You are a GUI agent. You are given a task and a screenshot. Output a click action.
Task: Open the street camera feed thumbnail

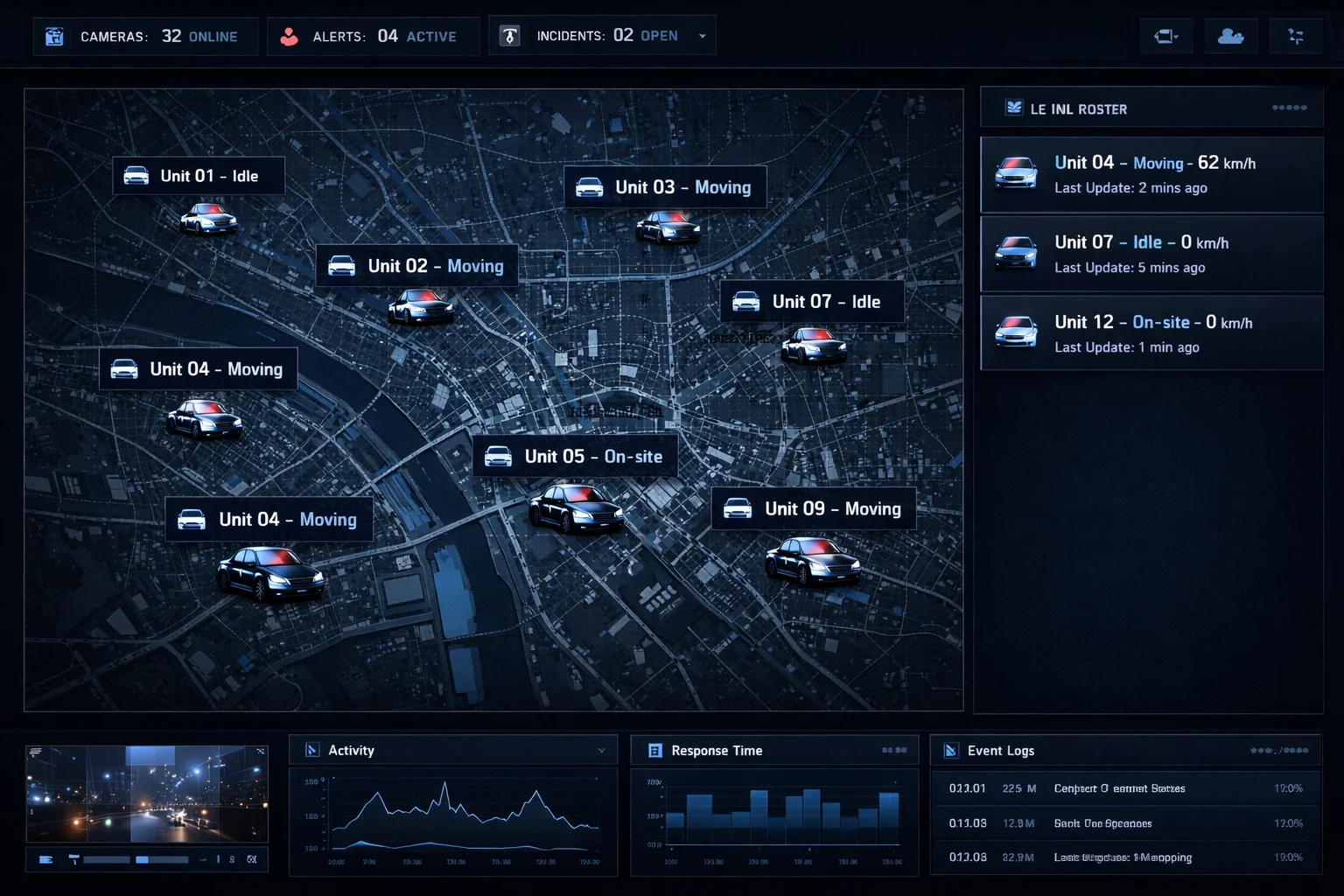coord(146,794)
